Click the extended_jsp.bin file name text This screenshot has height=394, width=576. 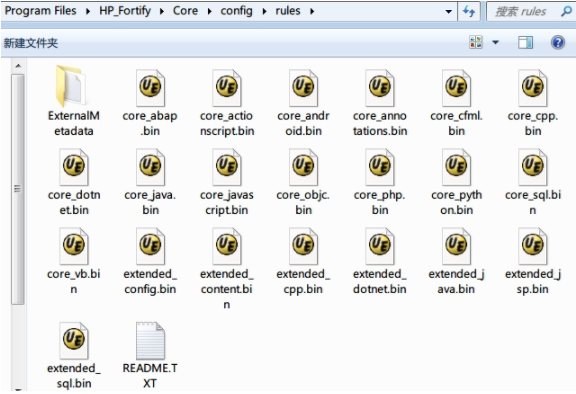point(533,281)
